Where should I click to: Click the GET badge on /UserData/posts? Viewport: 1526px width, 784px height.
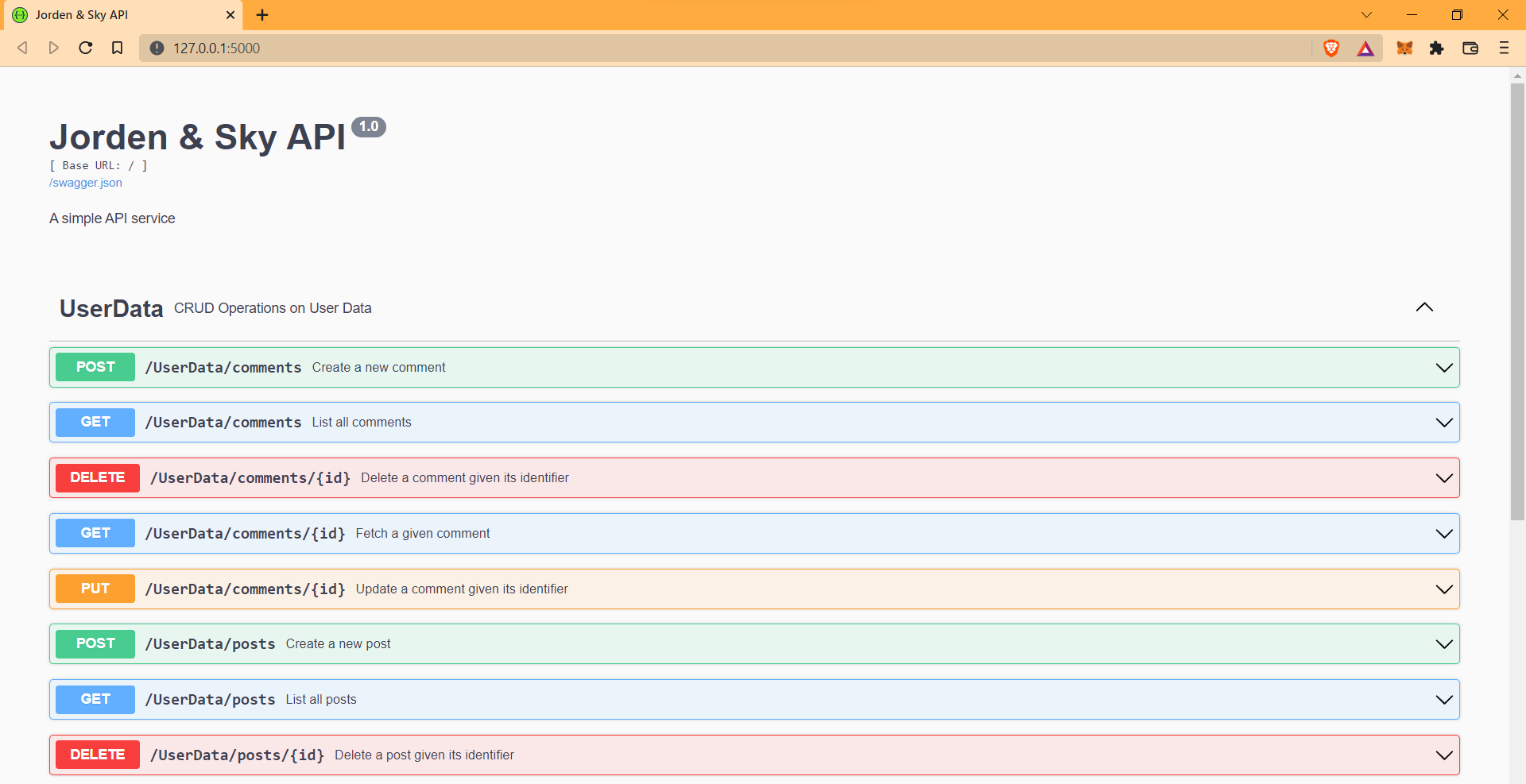click(x=95, y=699)
